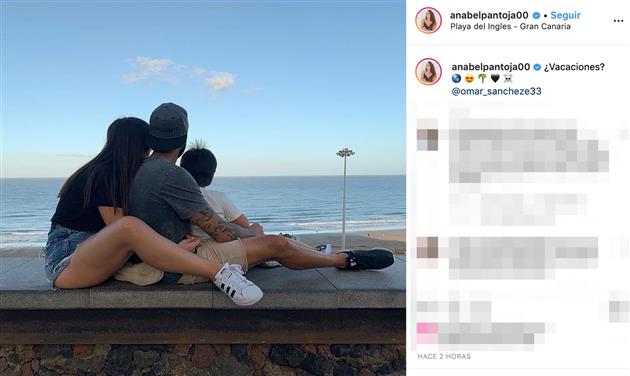Click the second blurred comment text
This screenshot has height=376, width=630.
point(523,258)
